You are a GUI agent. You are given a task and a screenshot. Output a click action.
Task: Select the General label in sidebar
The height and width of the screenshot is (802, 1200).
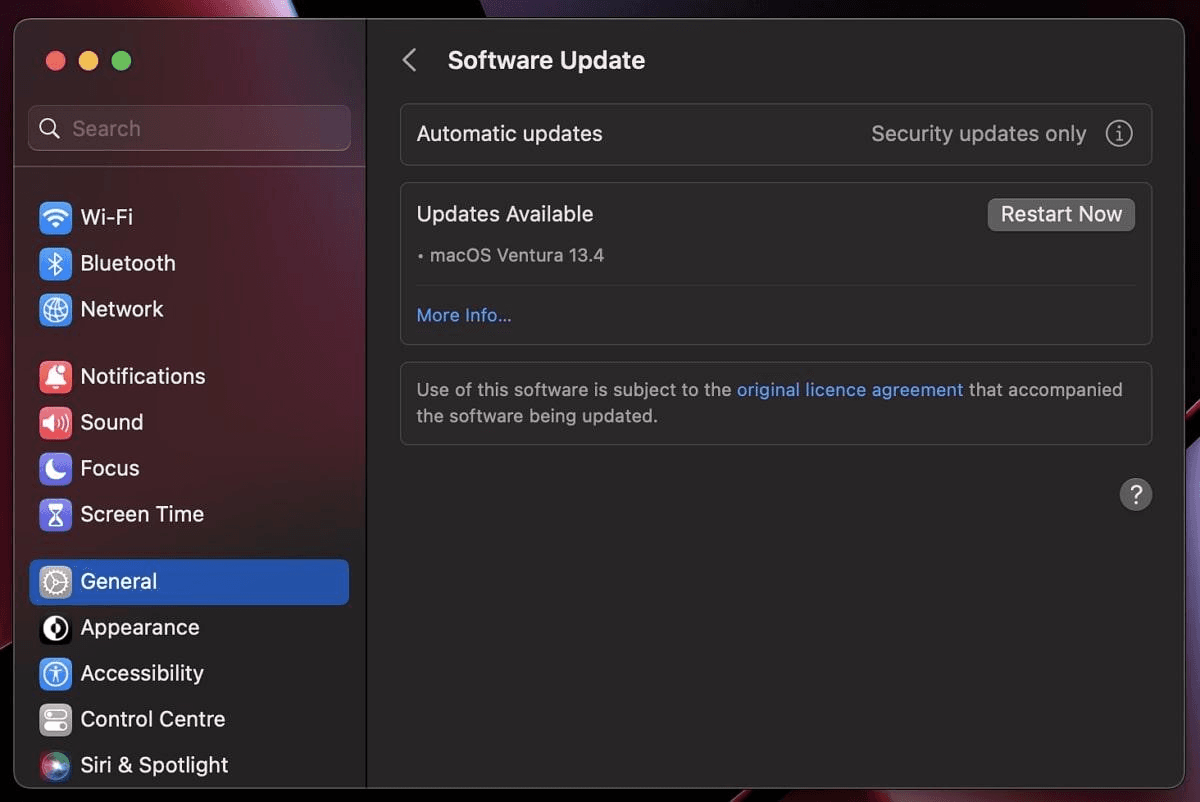pyautogui.click(x=119, y=581)
